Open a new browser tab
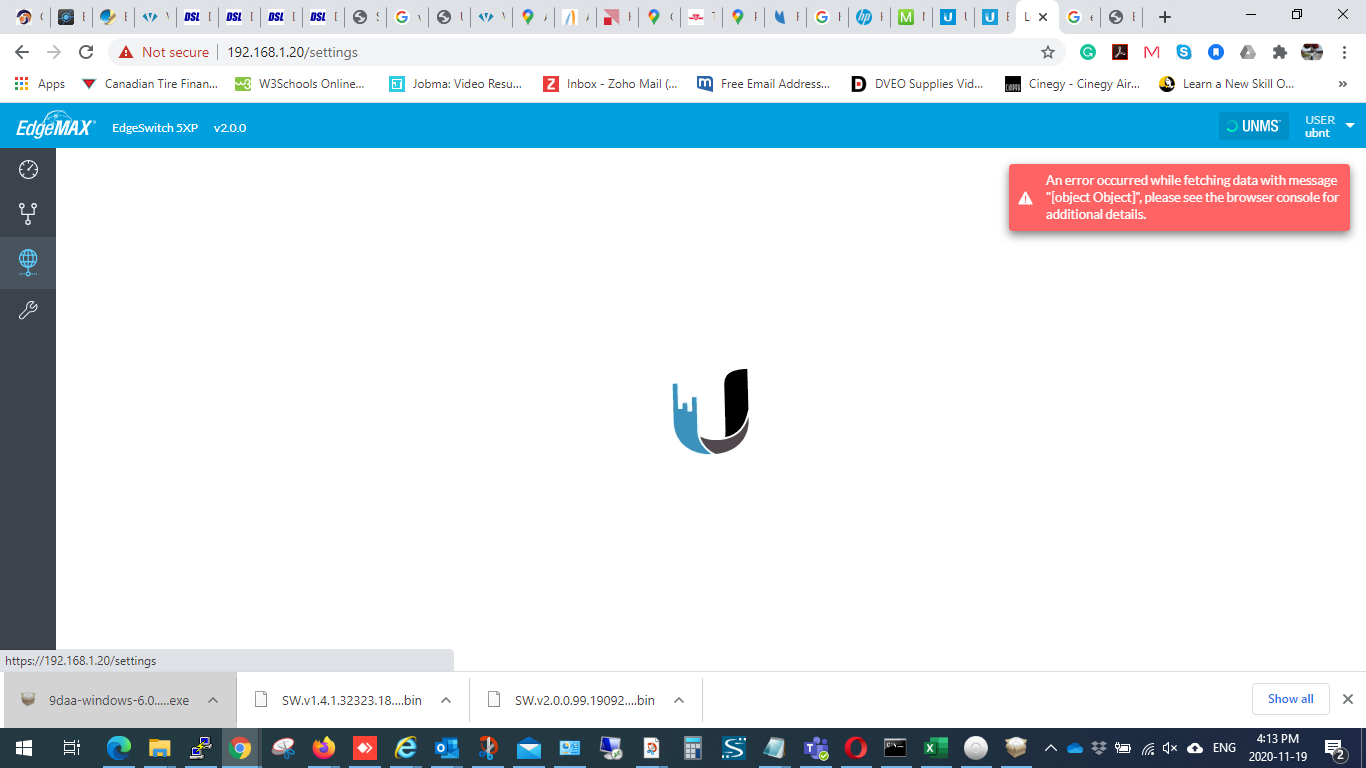The image size is (1366, 768). (x=1164, y=17)
